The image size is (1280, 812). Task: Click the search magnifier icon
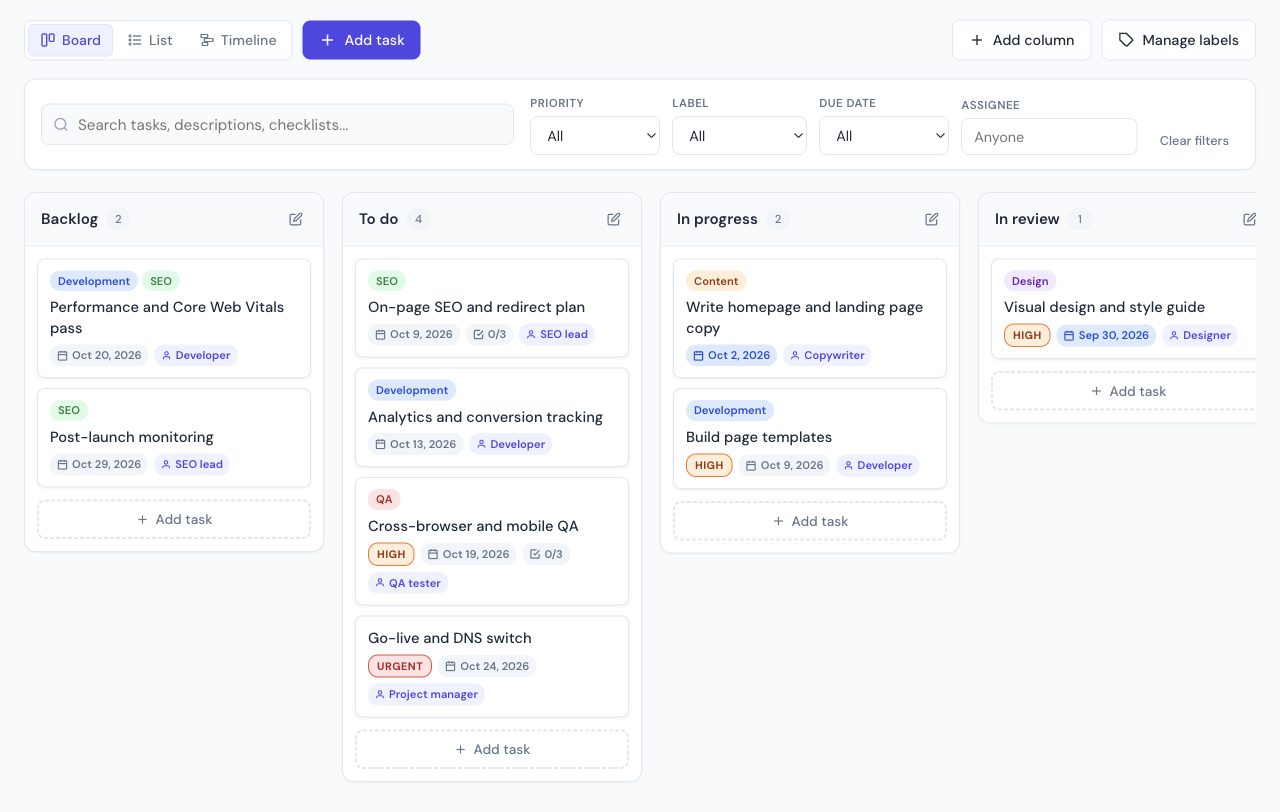click(x=61, y=125)
